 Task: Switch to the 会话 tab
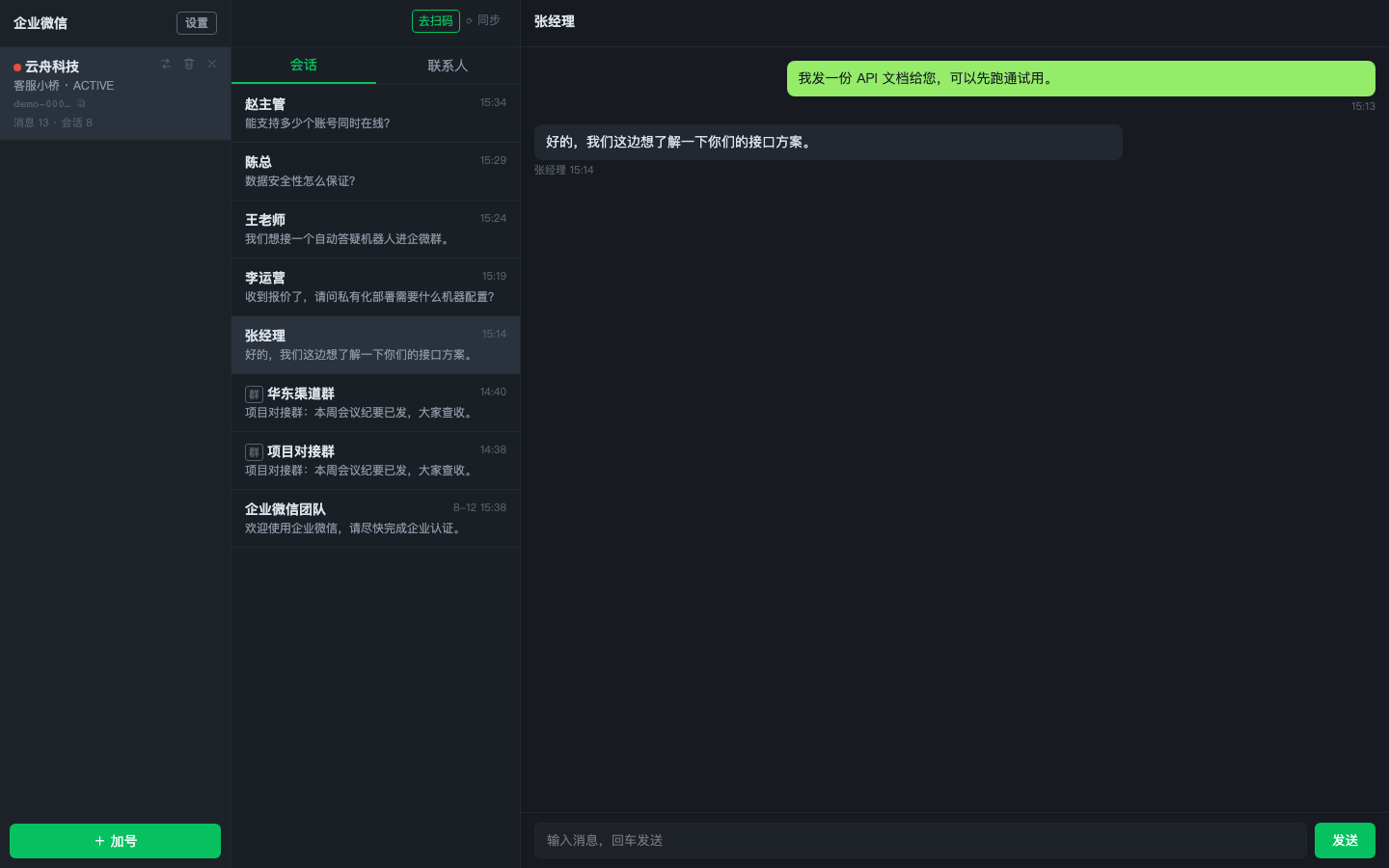(304, 65)
